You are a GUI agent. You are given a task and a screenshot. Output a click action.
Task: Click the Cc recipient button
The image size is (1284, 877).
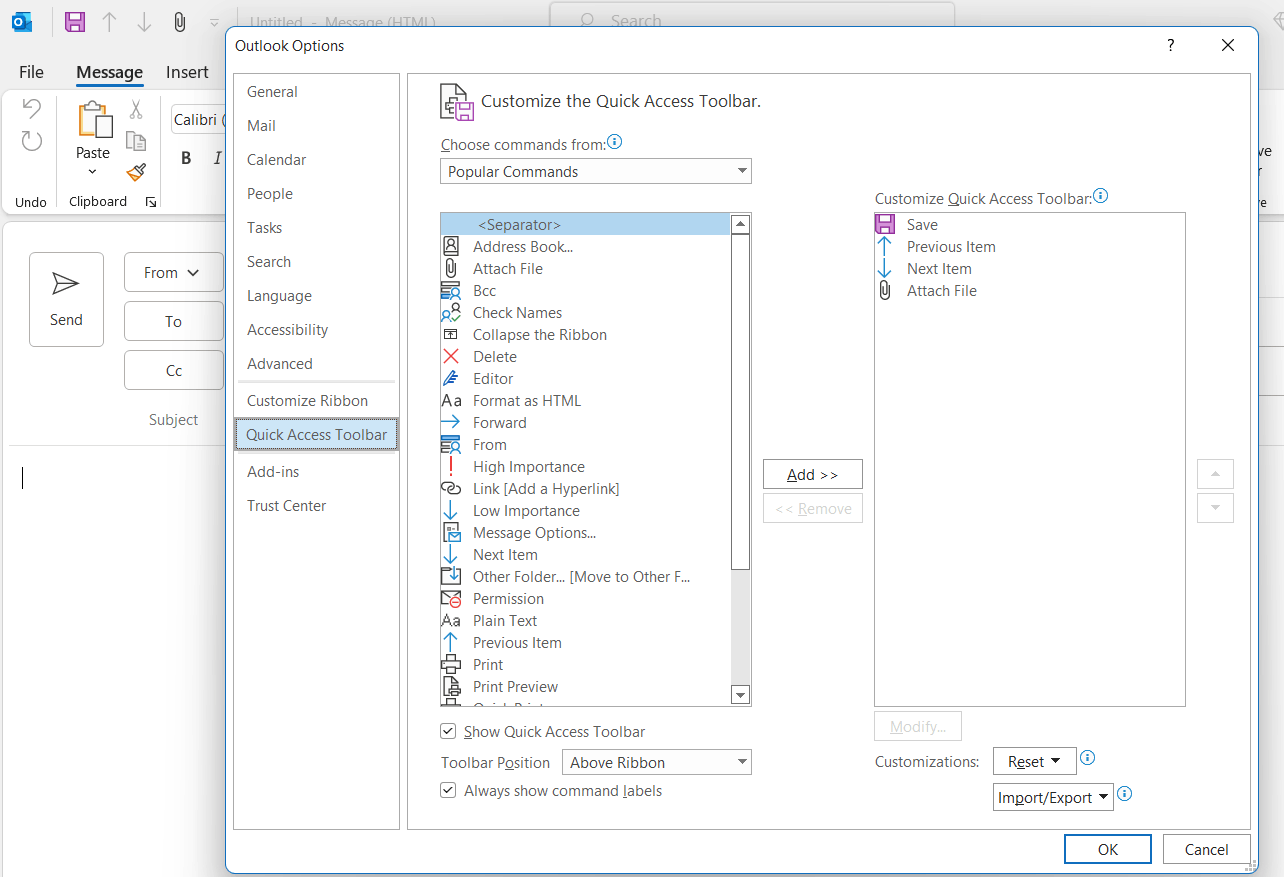click(173, 370)
